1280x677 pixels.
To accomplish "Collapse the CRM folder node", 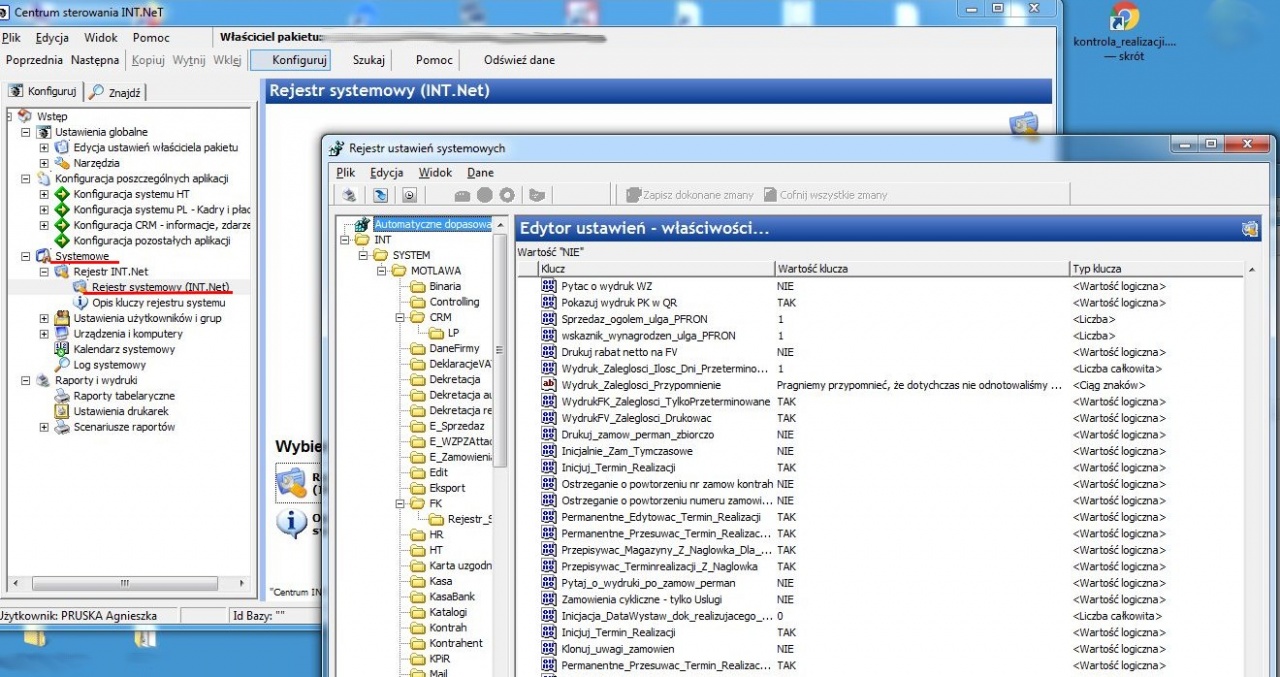I will (401, 317).
